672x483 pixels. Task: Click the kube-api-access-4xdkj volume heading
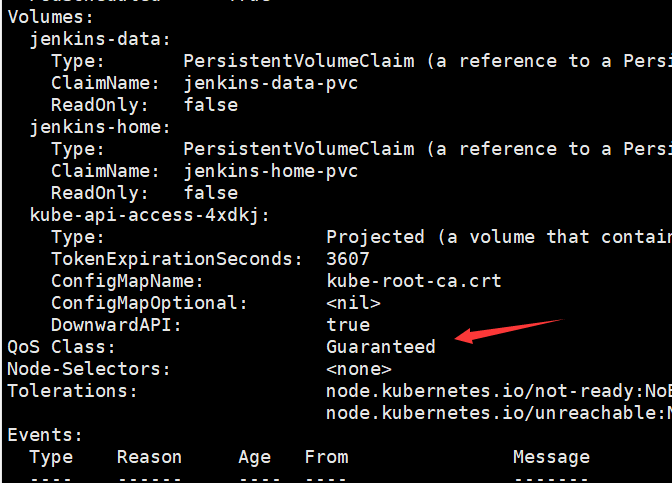point(150,215)
